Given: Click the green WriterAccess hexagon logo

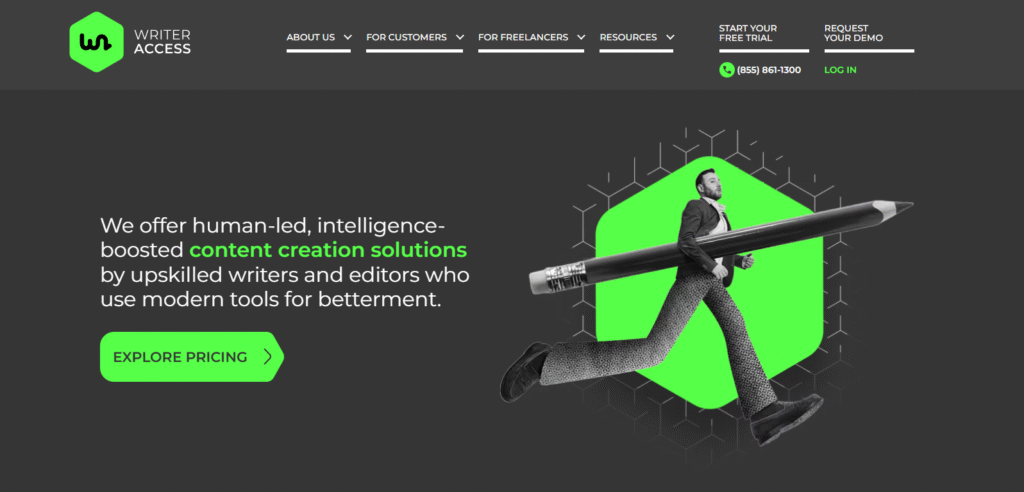Looking at the screenshot, I should 97,42.
